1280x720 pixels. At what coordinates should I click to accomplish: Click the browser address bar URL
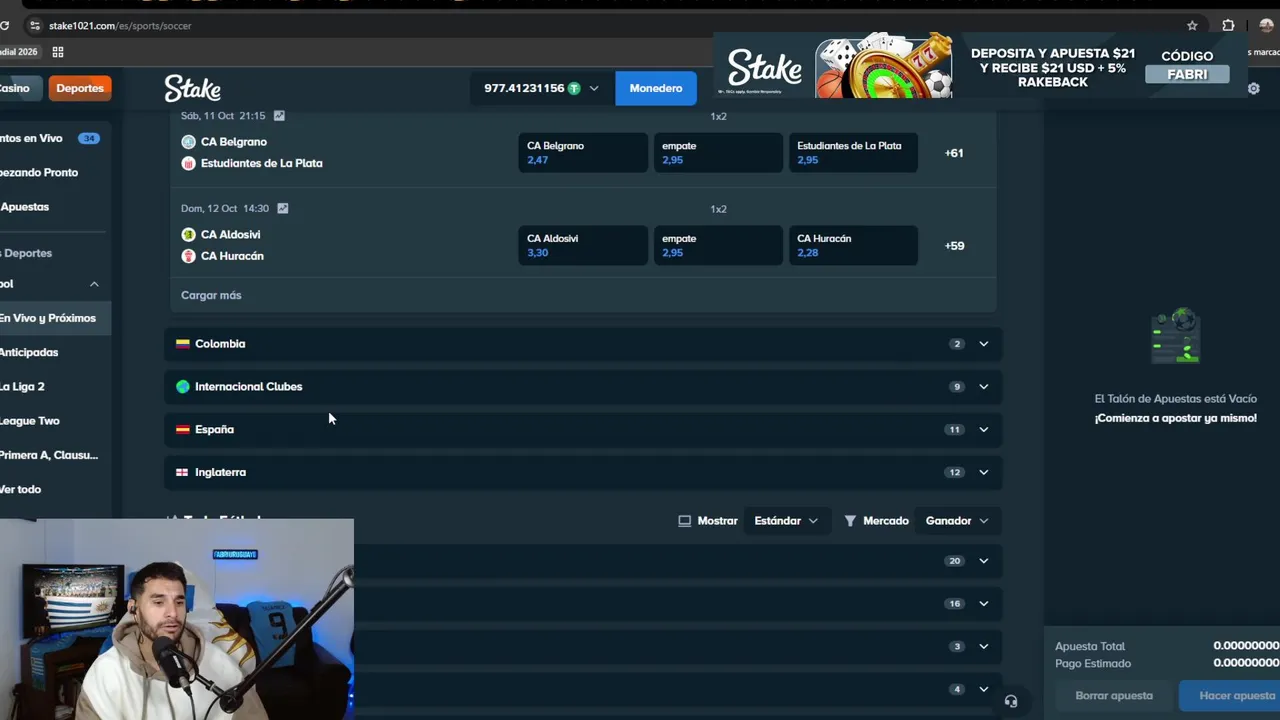pyautogui.click(x=120, y=25)
